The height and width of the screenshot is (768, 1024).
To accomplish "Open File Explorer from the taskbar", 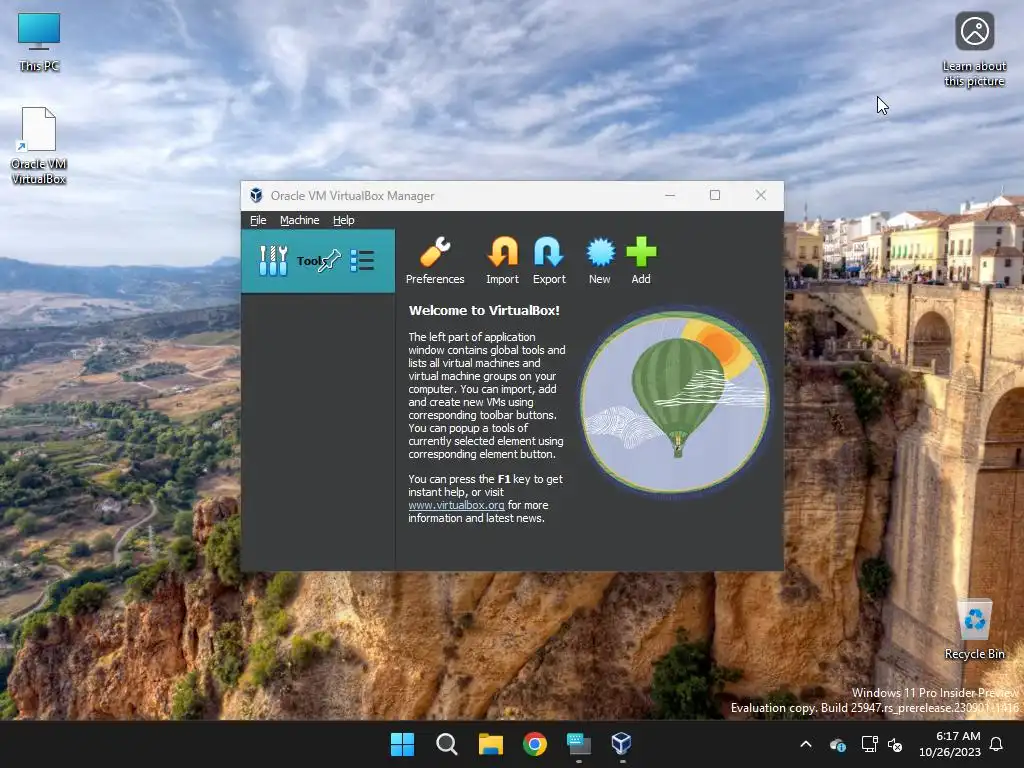I will click(490, 744).
